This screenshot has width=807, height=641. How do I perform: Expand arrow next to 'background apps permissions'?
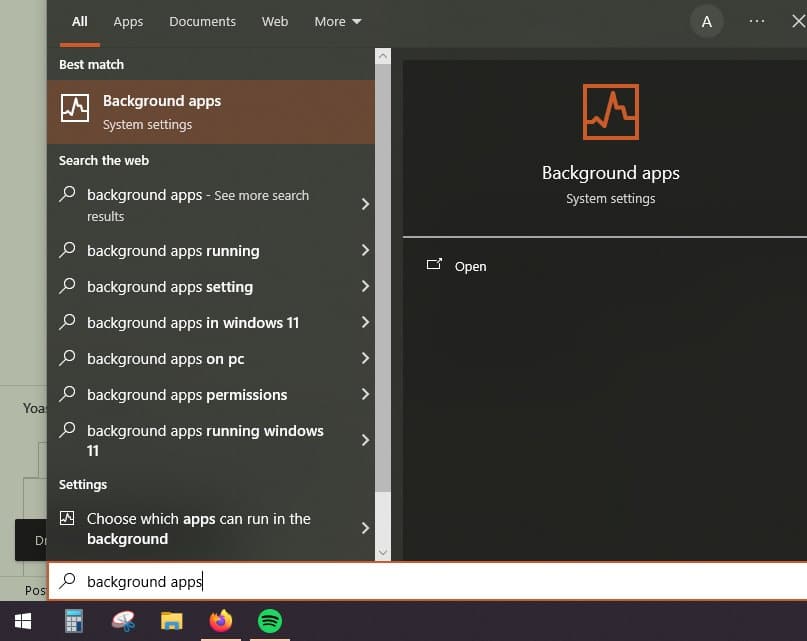click(365, 394)
